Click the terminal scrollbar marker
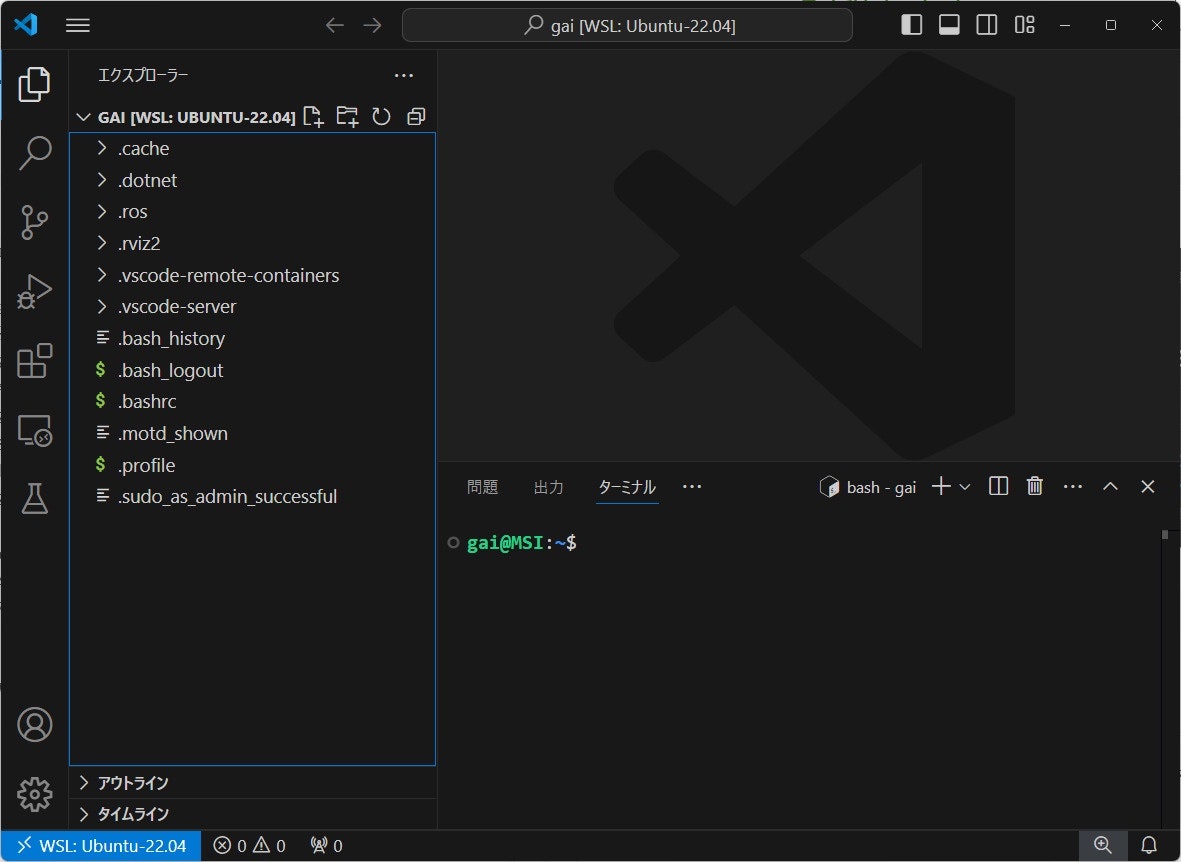The image size is (1181, 862). pyautogui.click(x=1165, y=534)
